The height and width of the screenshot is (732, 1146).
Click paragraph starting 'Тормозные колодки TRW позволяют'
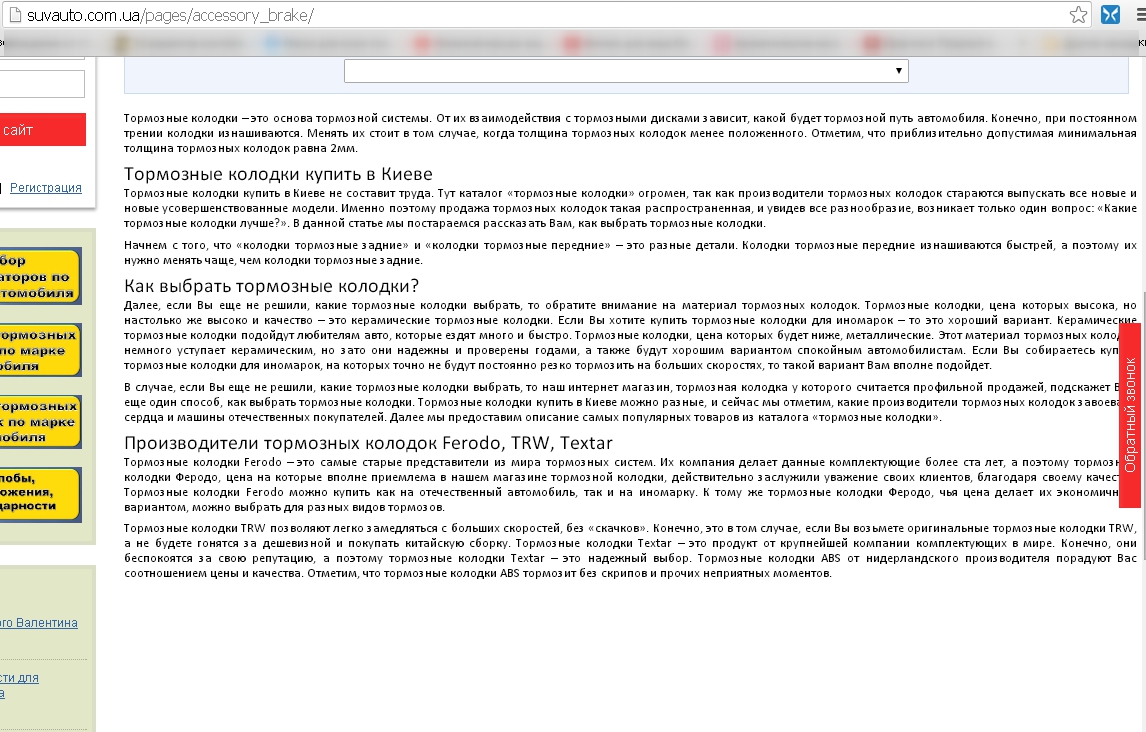630,551
